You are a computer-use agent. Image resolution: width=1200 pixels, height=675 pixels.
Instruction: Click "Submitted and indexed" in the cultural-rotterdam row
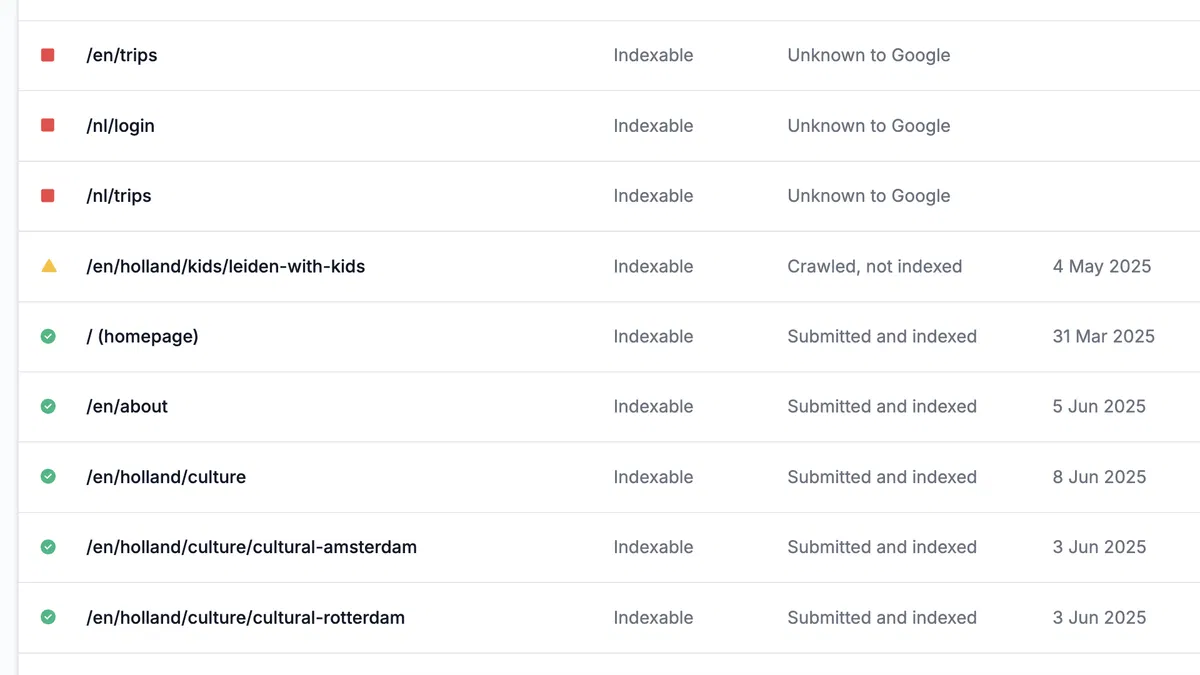click(x=881, y=617)
